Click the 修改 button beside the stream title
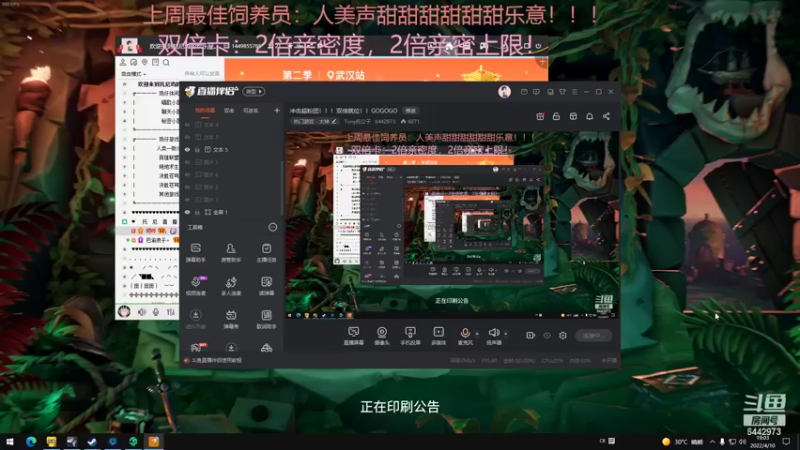Image resolution: width=800 pixels, height=450 pixels. pos(411,110)
